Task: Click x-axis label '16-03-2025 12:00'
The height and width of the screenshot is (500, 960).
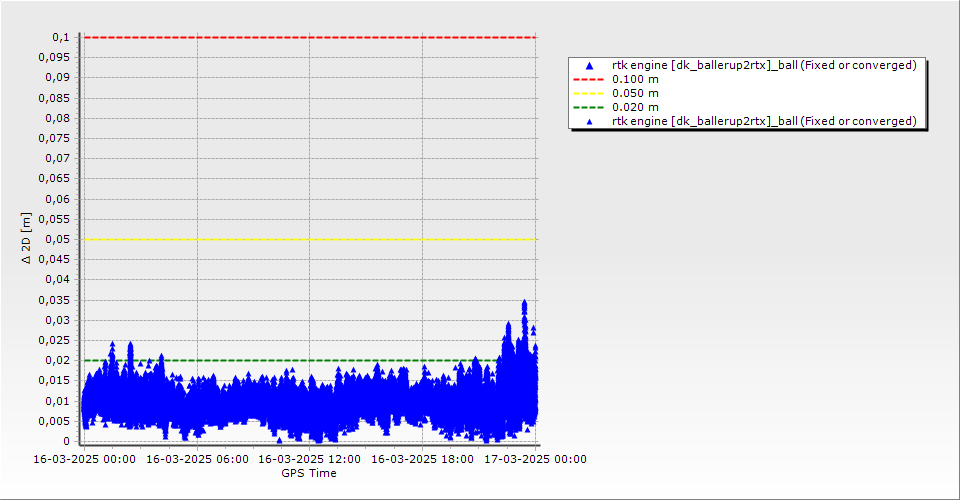Action: [310, 459]
